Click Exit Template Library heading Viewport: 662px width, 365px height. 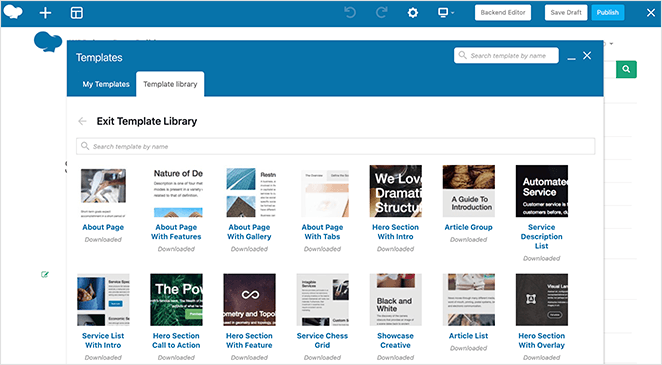point(147,121)
